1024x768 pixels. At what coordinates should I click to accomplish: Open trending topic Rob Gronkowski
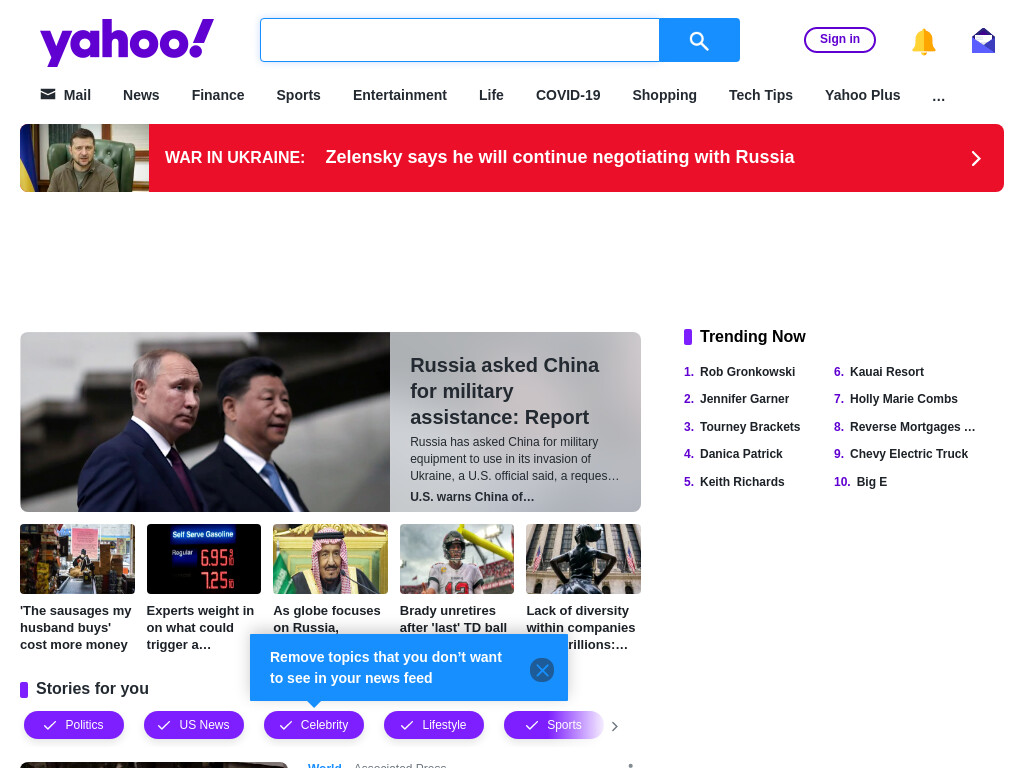[747, 372]
